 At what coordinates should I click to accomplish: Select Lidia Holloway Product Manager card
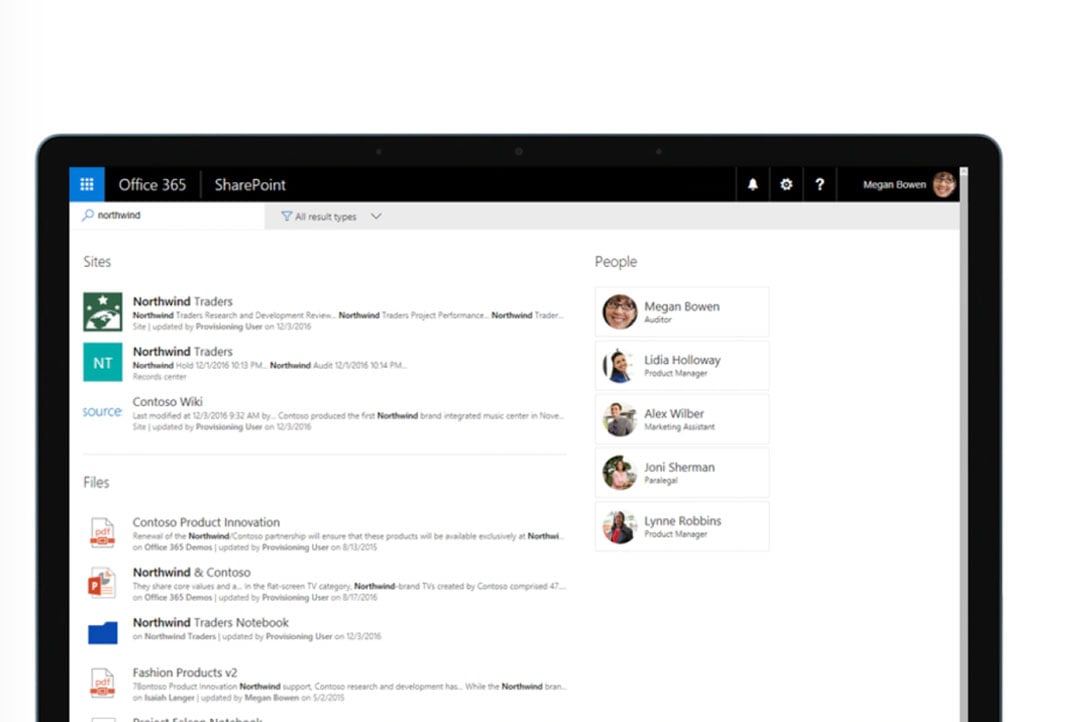pos(682,365)
